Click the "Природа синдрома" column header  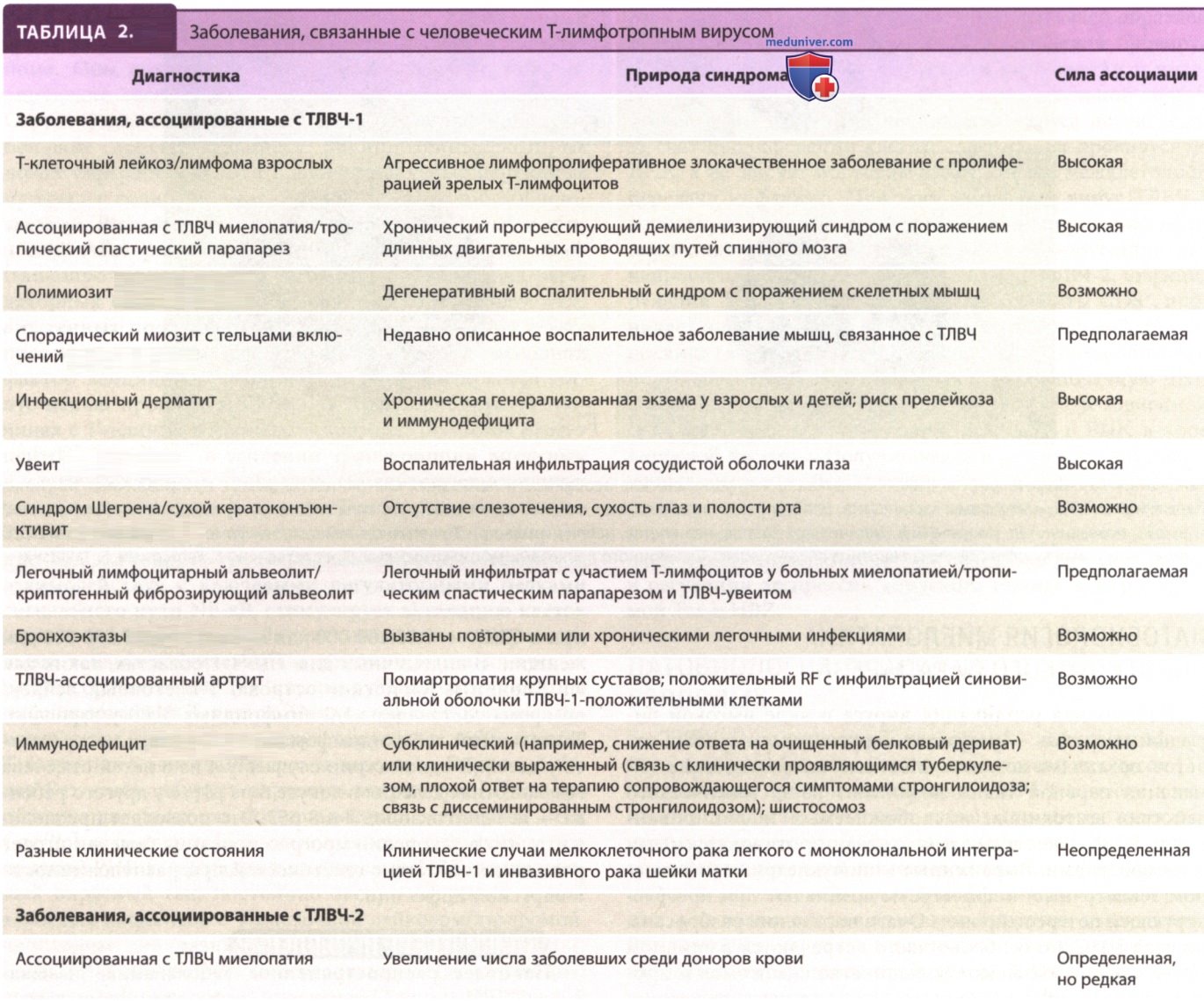pyautogui.click(x=707, y=76)
